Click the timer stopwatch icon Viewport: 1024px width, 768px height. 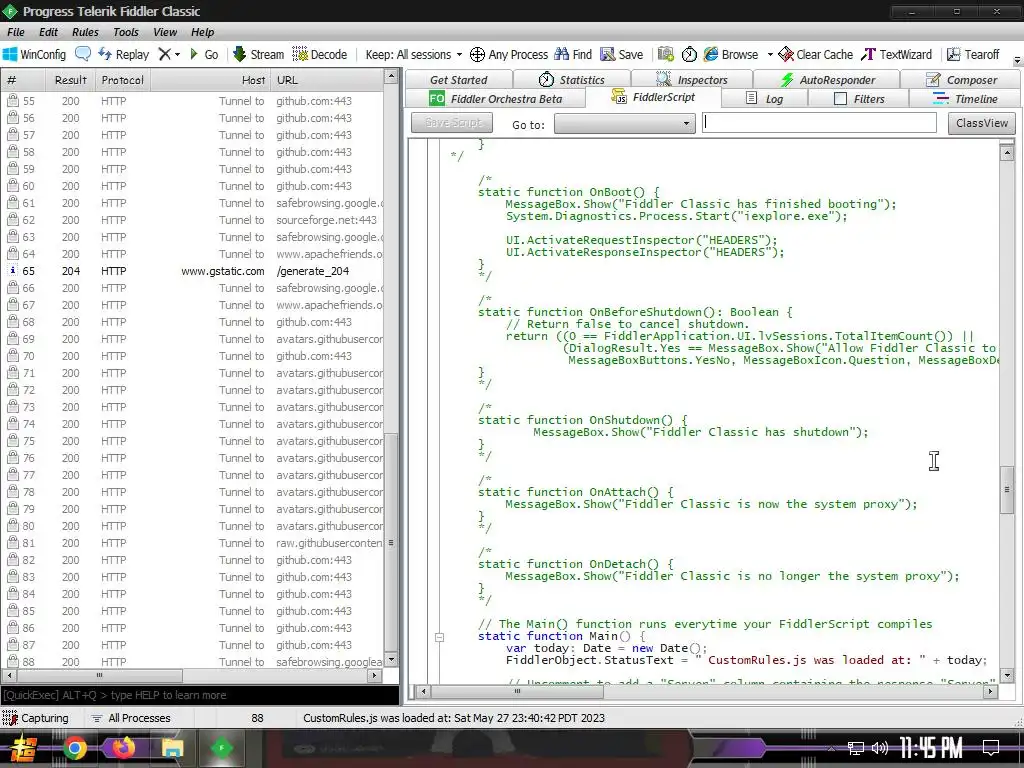689,54
